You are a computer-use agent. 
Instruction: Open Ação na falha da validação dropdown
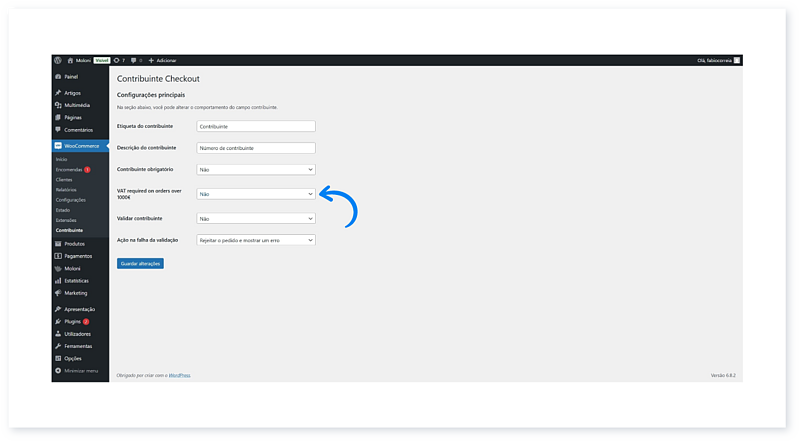[256, 241]
